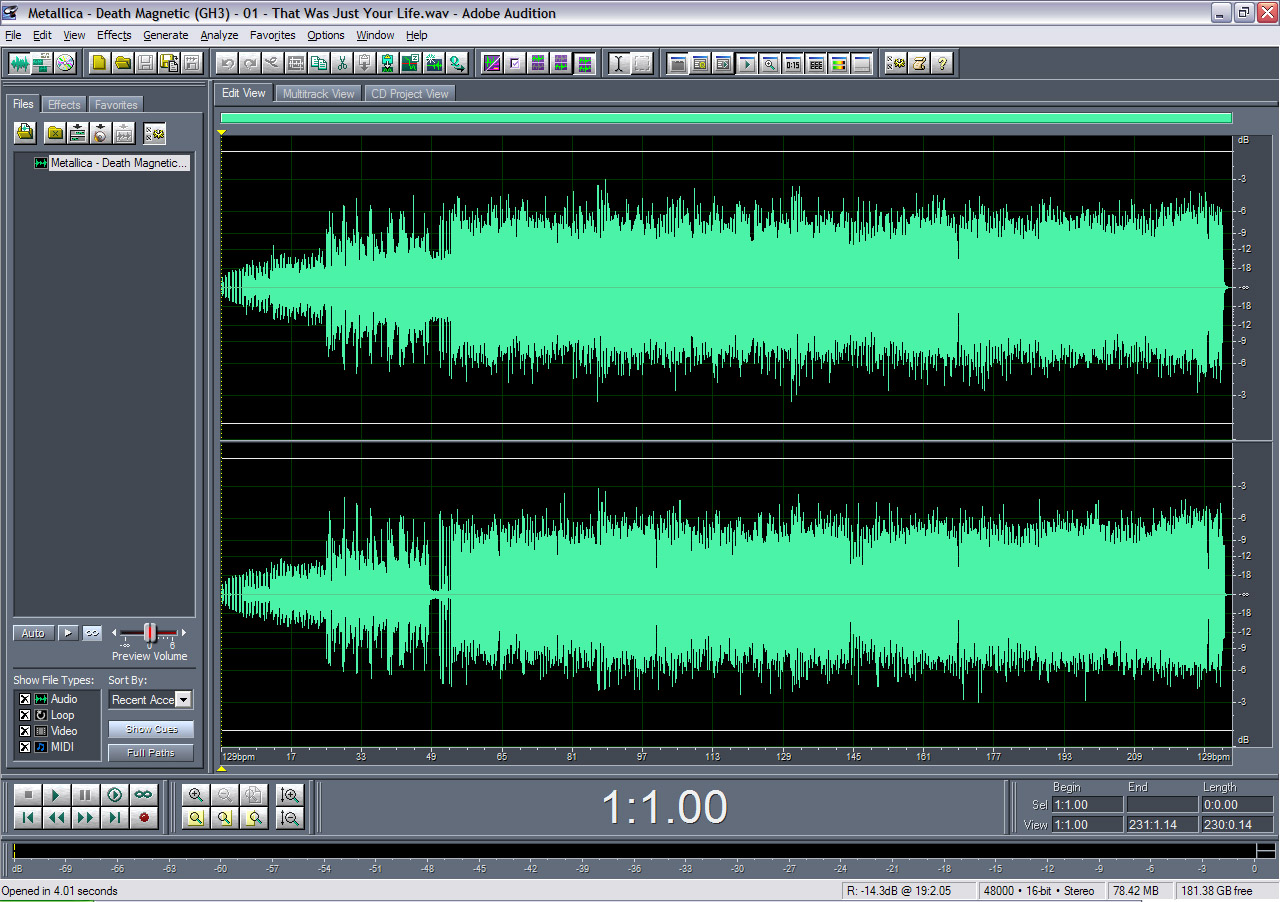
Task: Start playback with the play button
Action: point(57,795)
